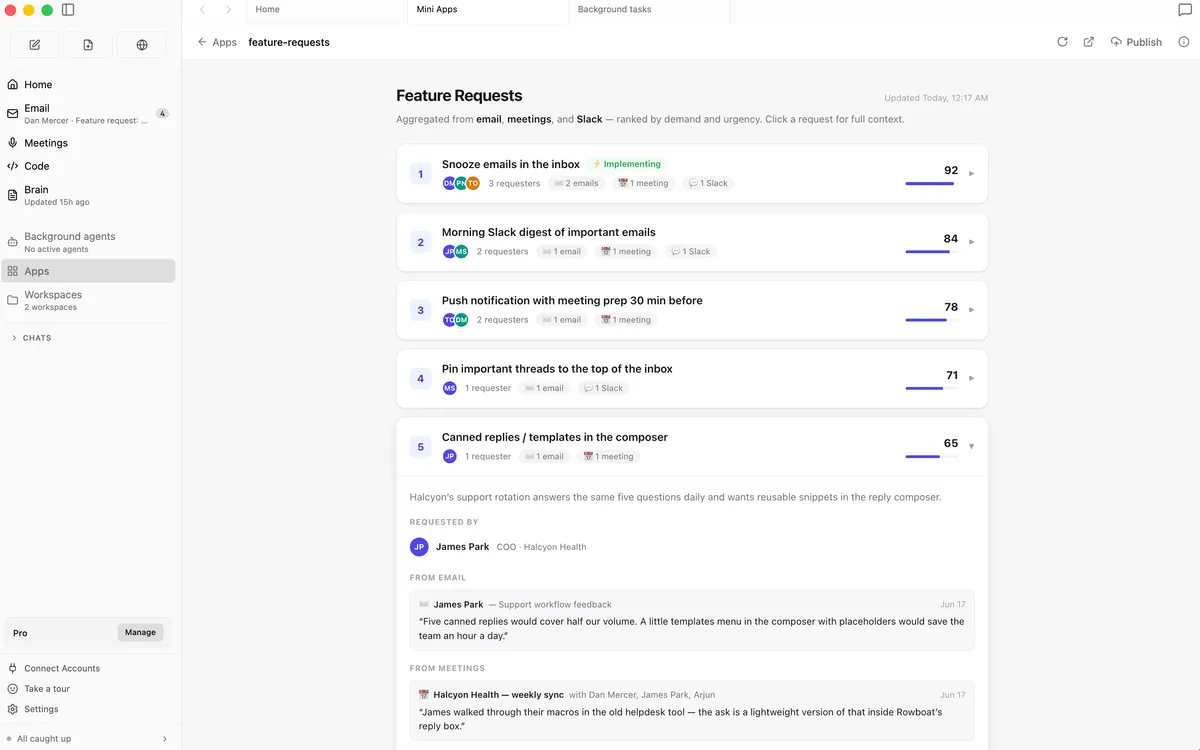The image size is (1200, 750).
Task: Expand the All caught up status chevron
Action: (165, 739)
